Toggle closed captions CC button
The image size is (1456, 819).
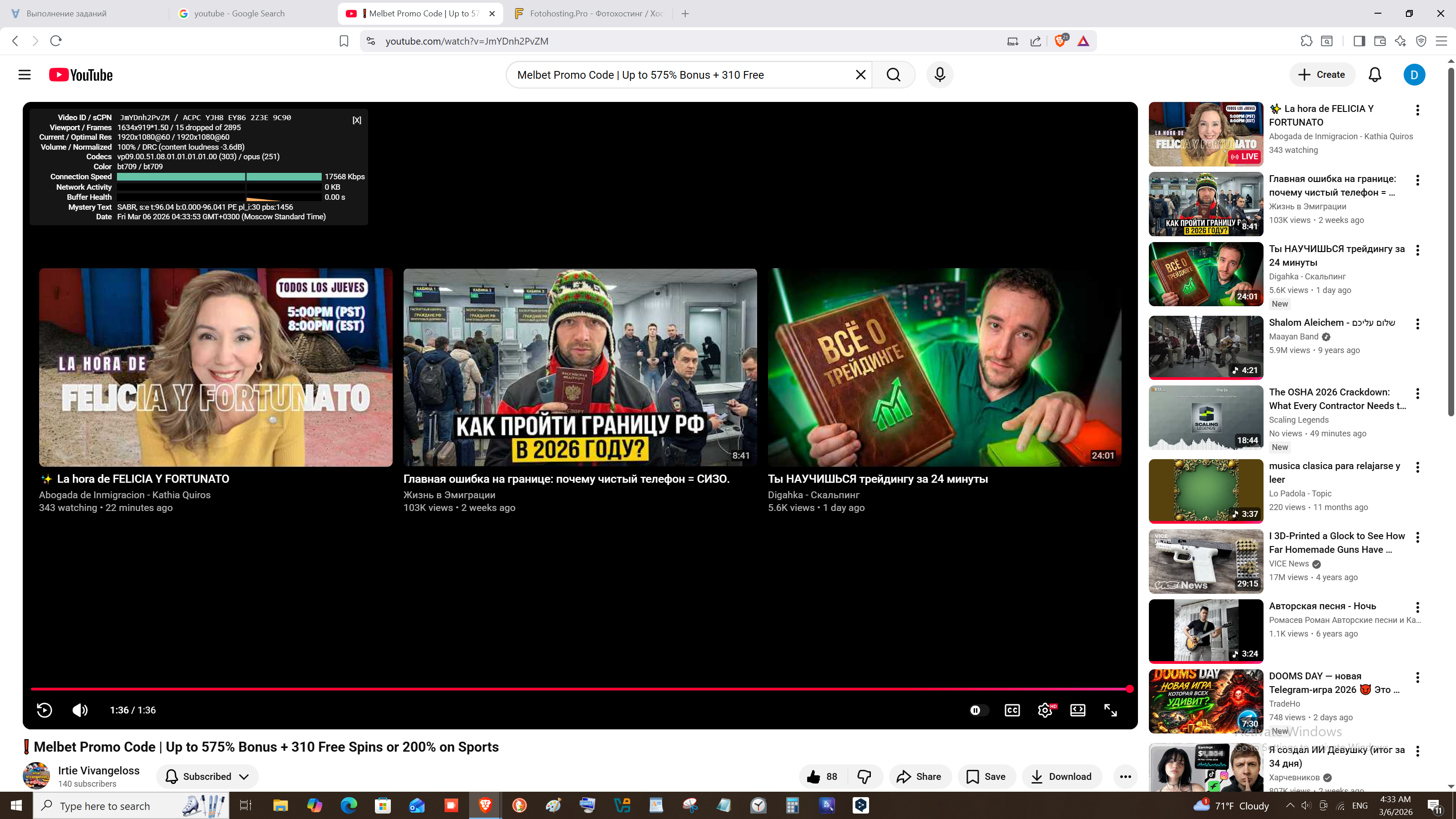(x=1012, y=710)
